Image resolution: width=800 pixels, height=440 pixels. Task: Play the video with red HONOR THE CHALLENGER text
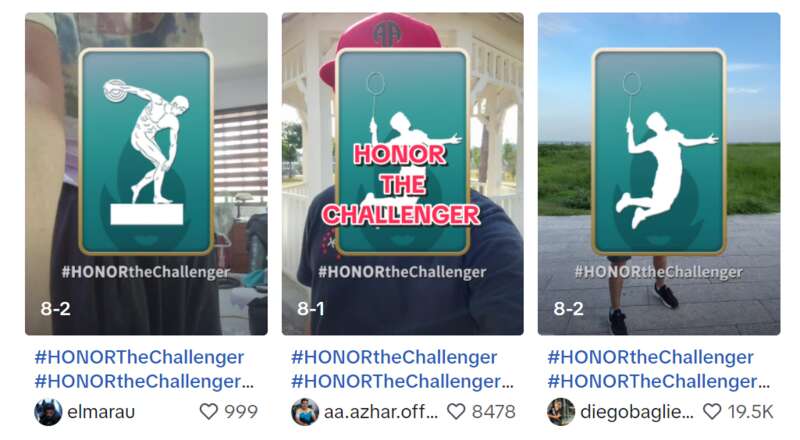click(x=403, y=174)
